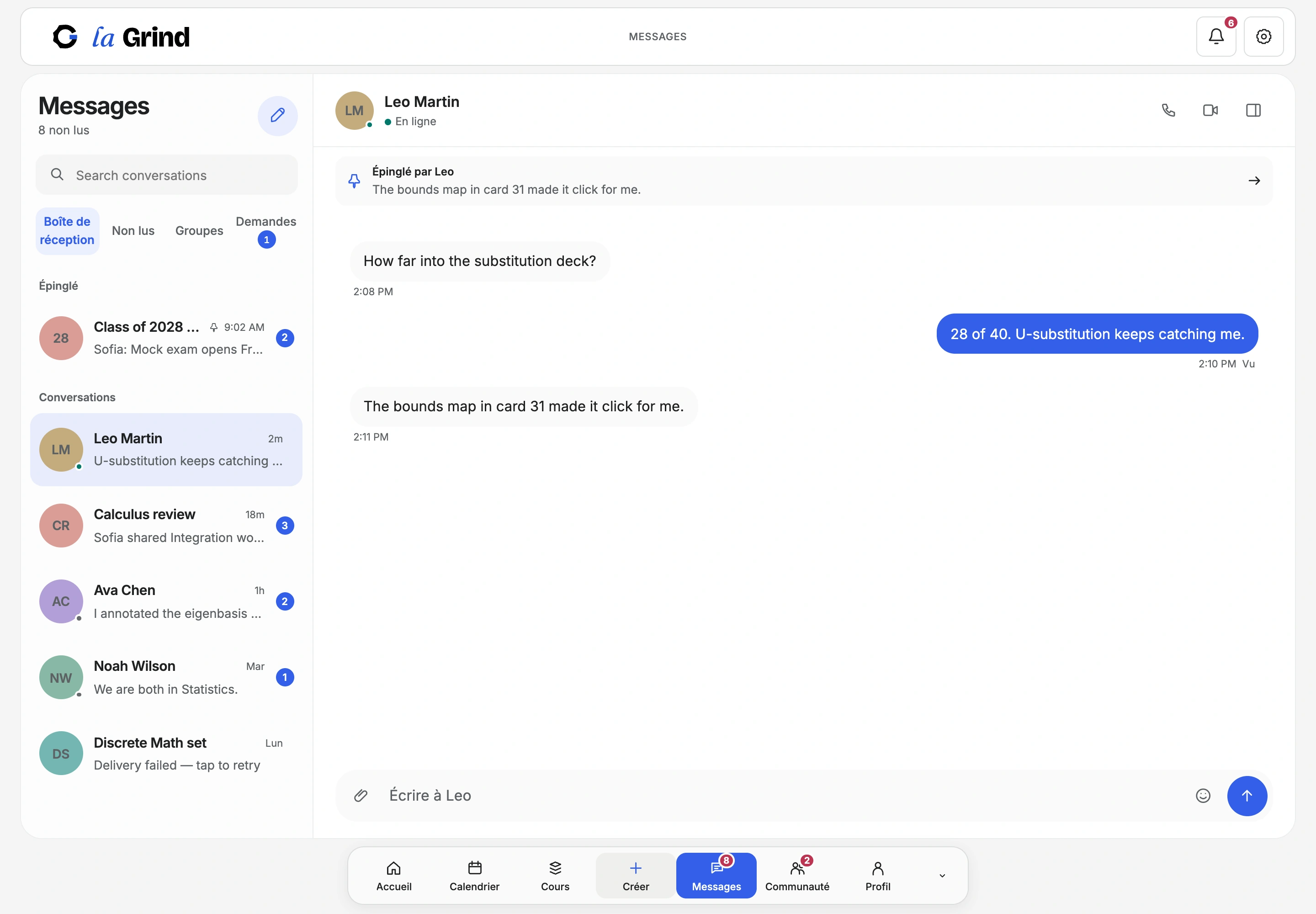Viewport: 1316px width, 914px height.
Task: Open Profil in bottom nav
Action: tap(877, 876)
